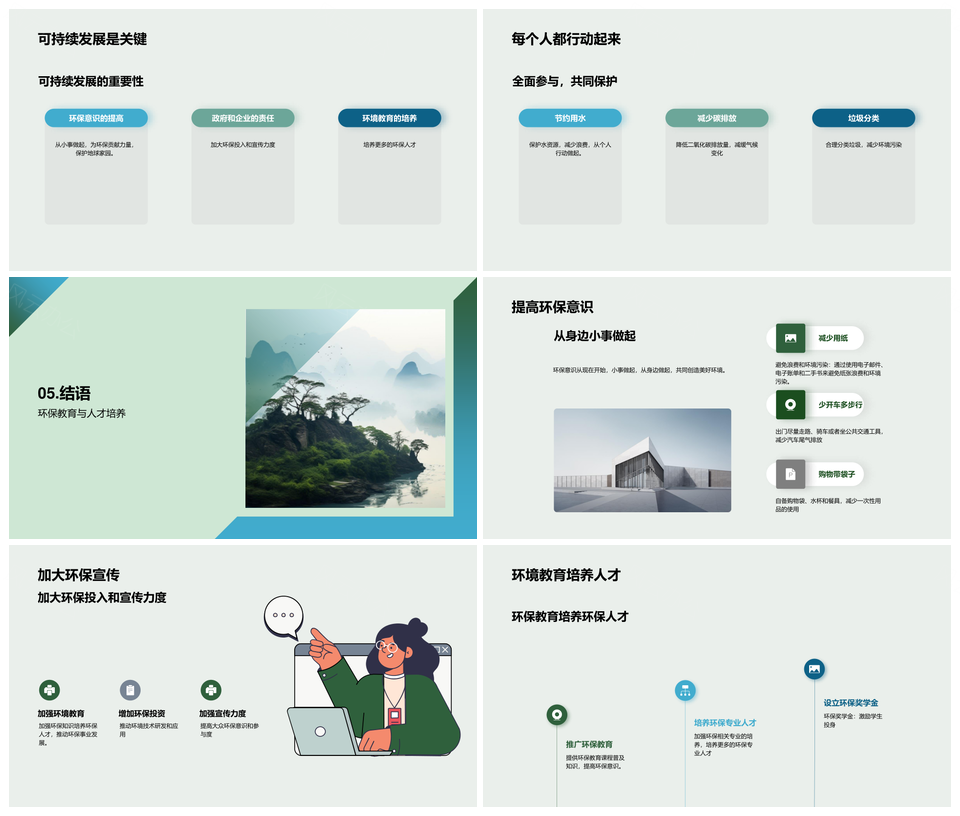Click the label 加强宣传力度

(223, 714)
